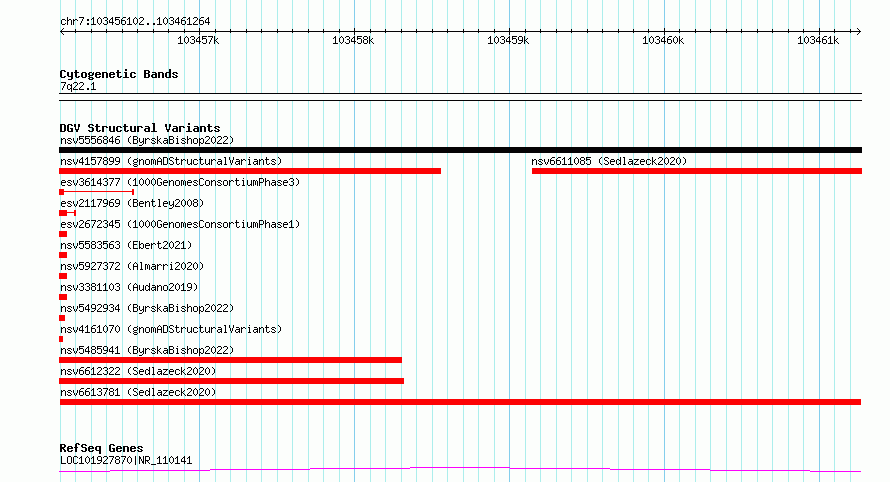Screen dimensions: 890x482
Task: Select the 103459k ruler tick label
Action: tap(508, 40)
